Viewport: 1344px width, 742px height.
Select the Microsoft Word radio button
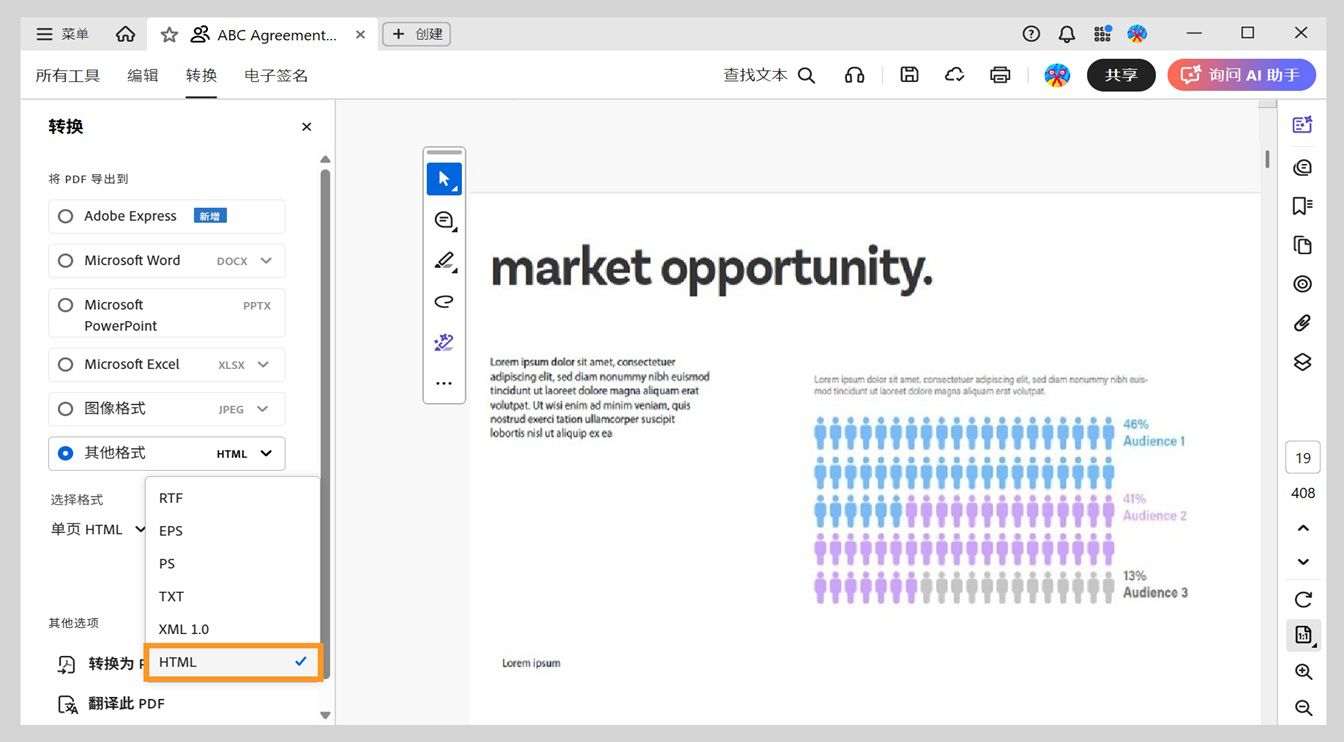coord(66,260)
